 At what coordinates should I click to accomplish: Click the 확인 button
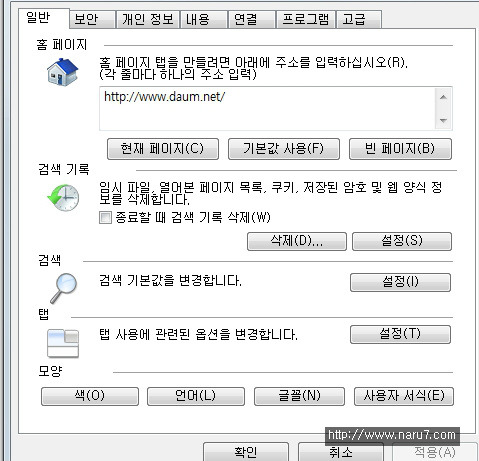[x=246, y=452]
